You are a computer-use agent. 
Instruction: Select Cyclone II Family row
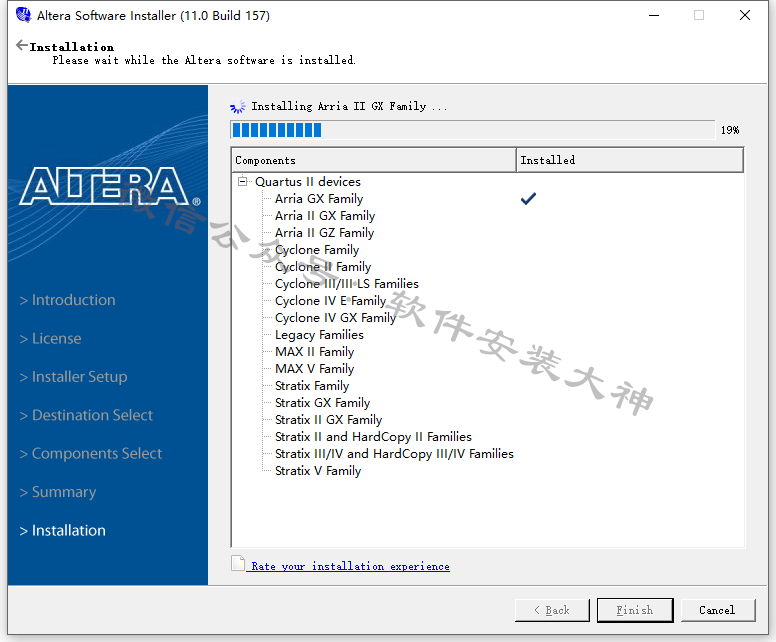tap(323, 267)
